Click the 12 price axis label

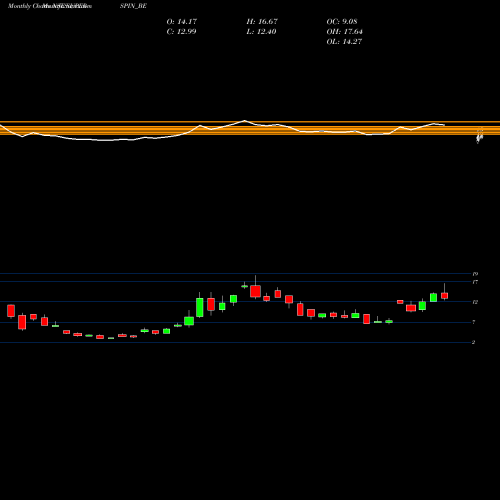pos(475,302)
